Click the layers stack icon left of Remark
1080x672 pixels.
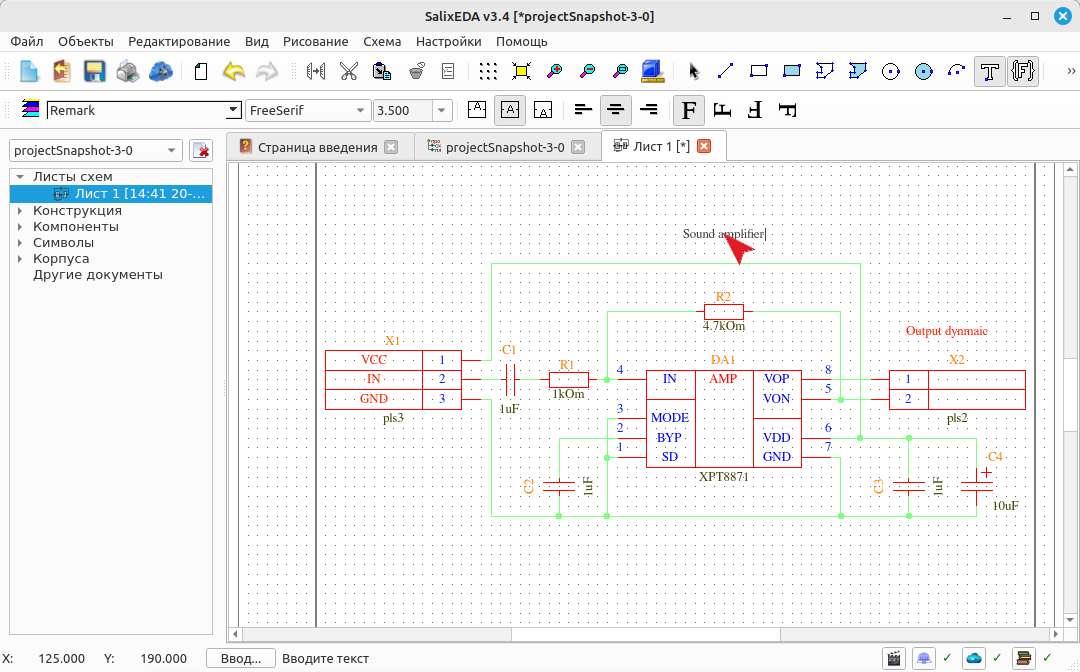pos(30,109)
